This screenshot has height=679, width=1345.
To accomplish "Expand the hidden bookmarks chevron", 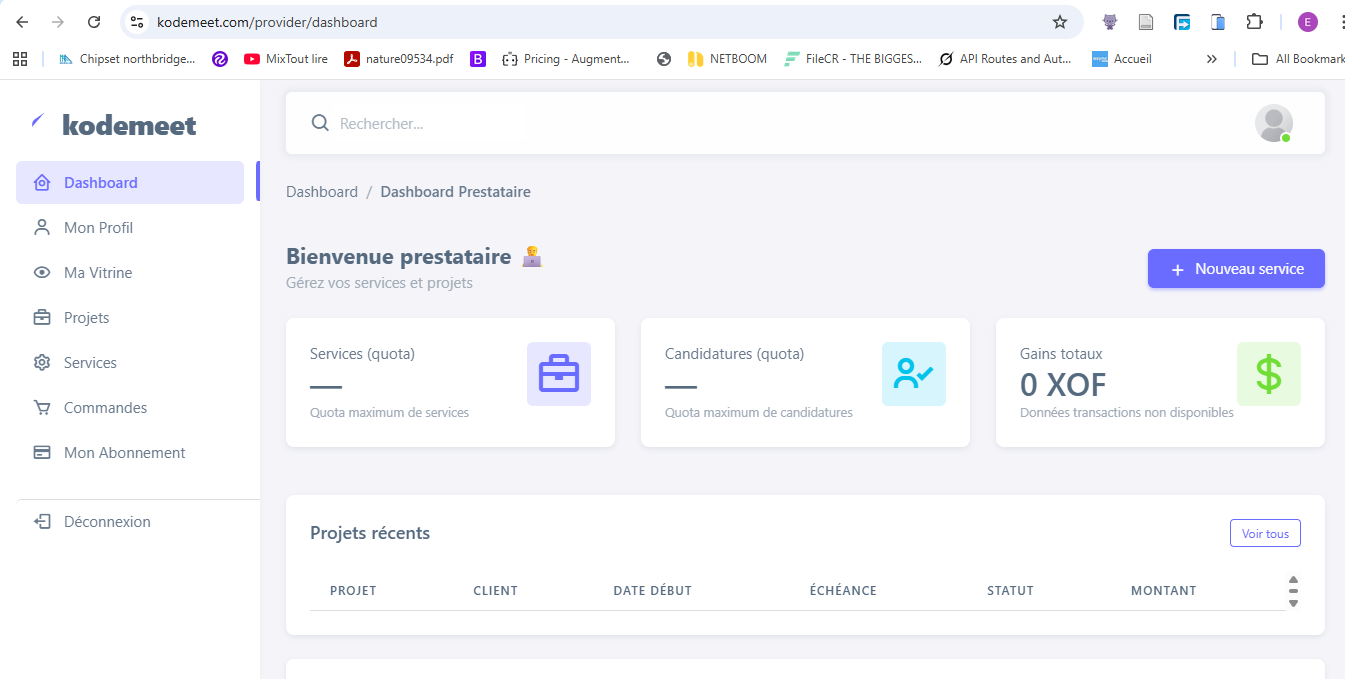I will point(1211,59).
